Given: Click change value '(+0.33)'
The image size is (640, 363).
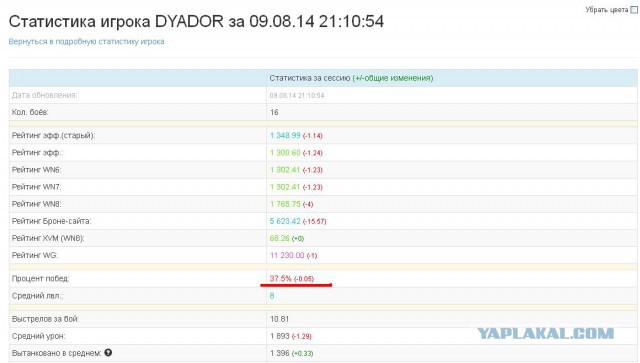Looking at the screenshot, I should [x=303, y=354].
